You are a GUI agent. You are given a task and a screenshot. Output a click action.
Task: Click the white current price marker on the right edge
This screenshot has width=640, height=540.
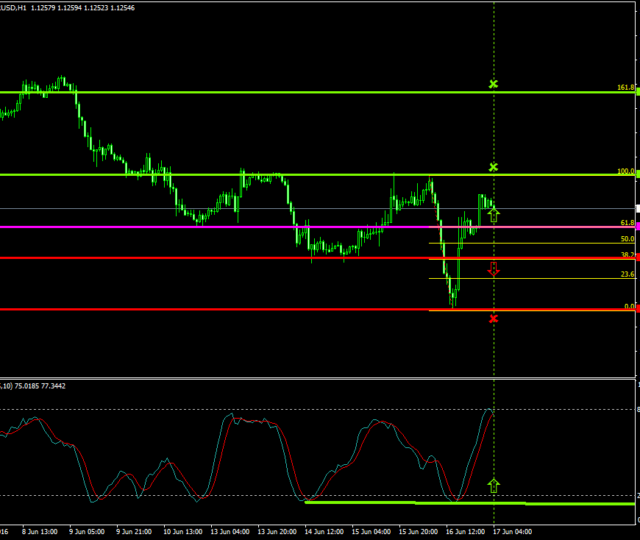[x=636, y=209]
